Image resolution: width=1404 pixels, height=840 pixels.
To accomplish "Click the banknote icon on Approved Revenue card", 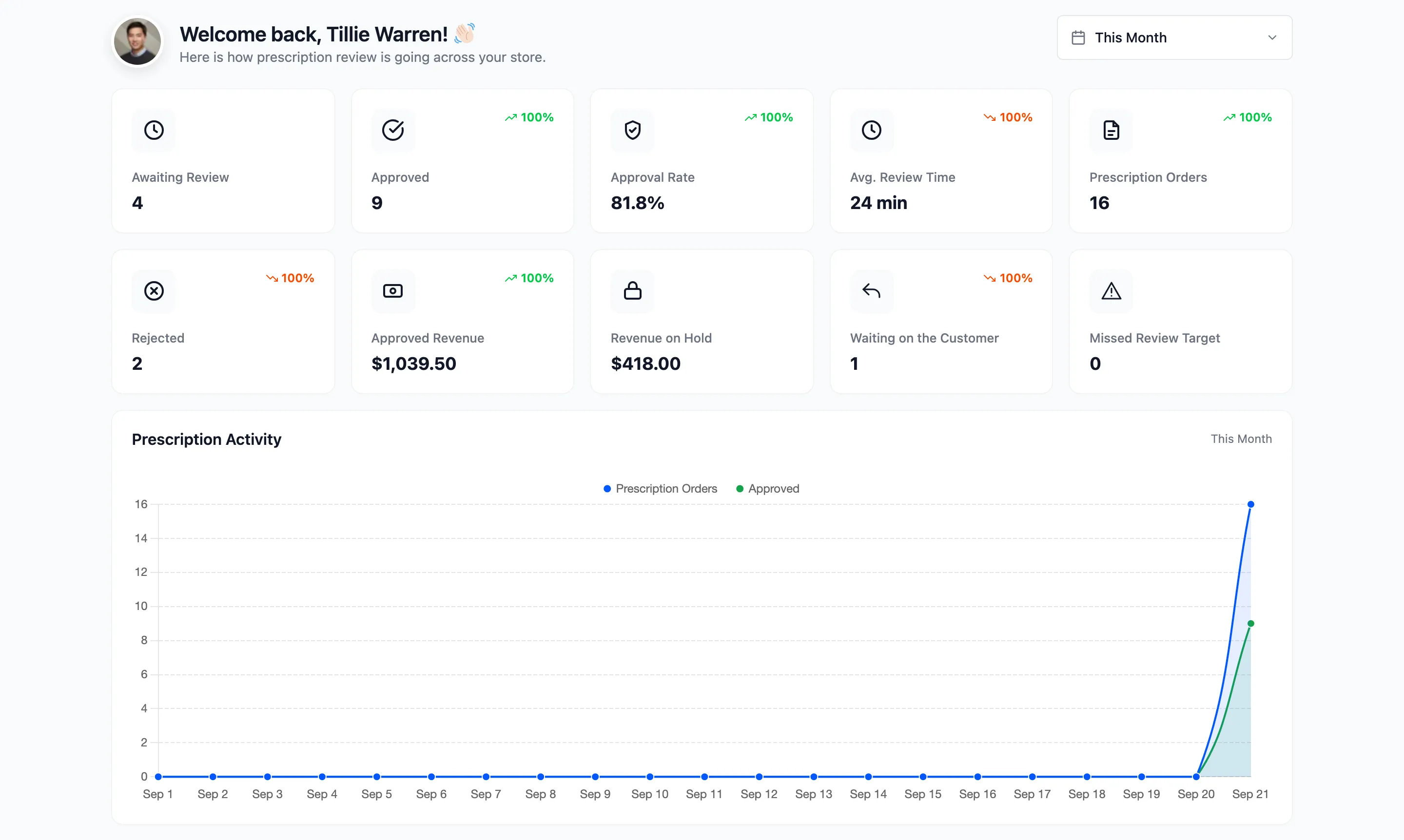I will pyautogui.click(x=393, y=291).
